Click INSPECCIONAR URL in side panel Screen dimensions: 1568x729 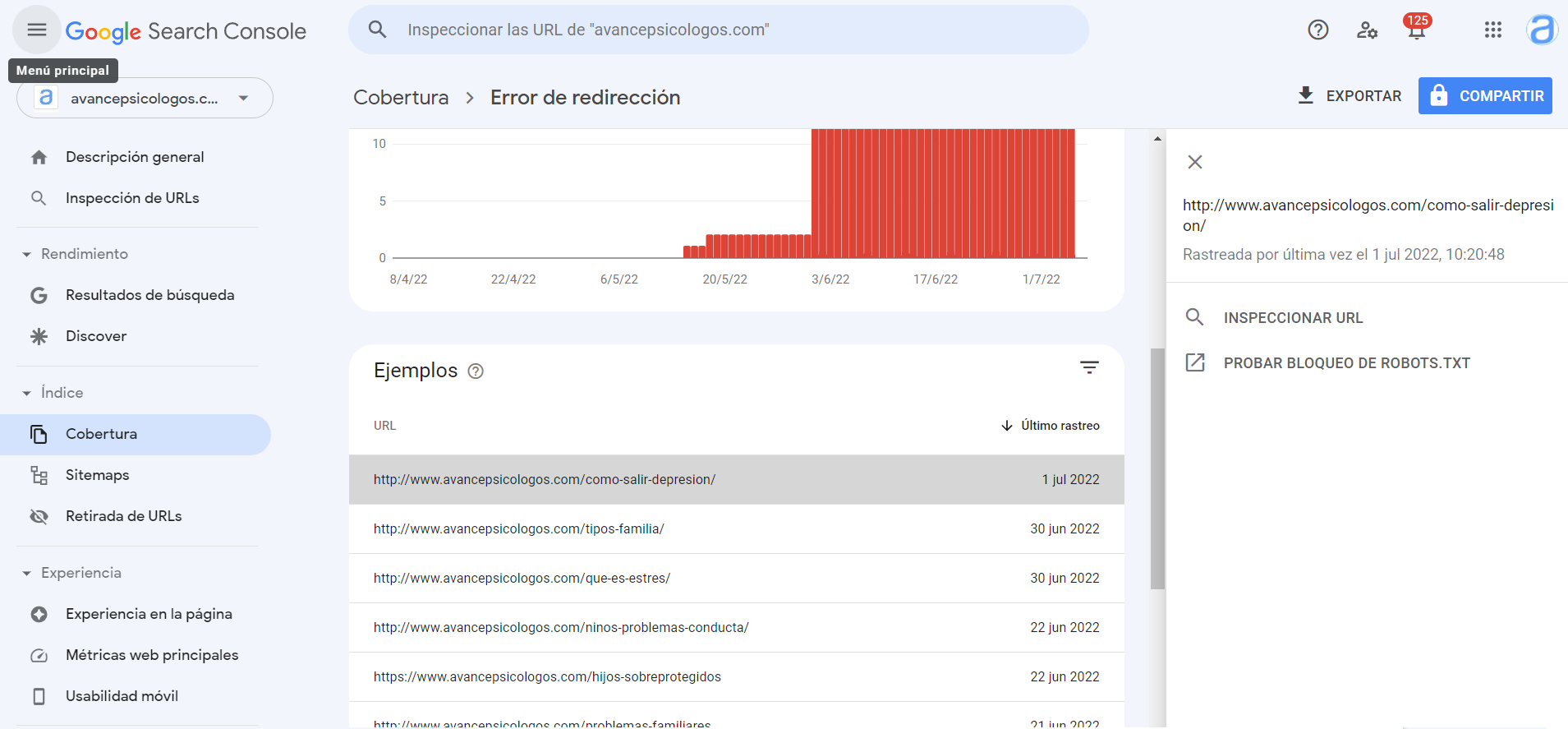(x=1293, y=317)
